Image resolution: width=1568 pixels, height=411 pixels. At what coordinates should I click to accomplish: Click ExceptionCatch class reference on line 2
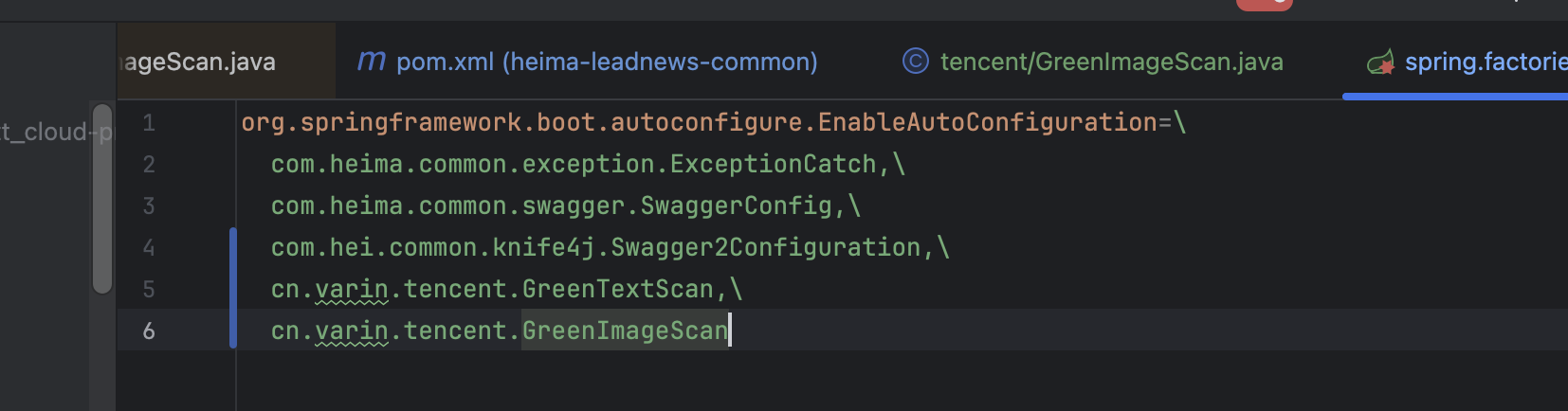pyautogui.click(x=773, y=165)
